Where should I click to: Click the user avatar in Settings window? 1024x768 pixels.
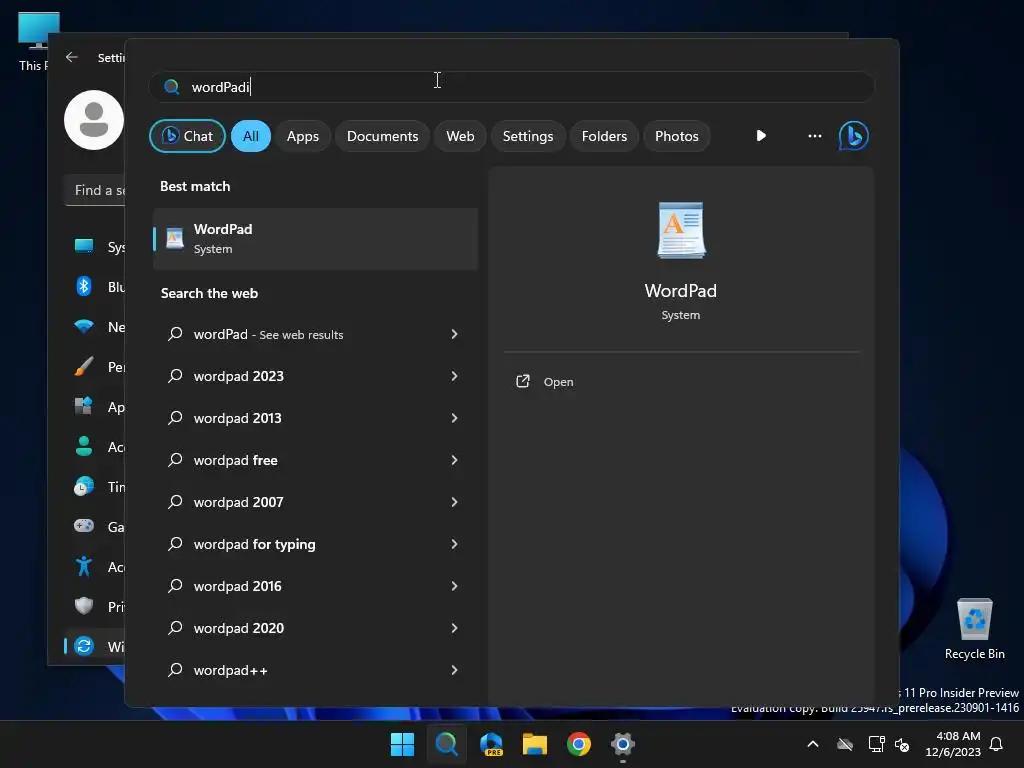tap(94, 120)
